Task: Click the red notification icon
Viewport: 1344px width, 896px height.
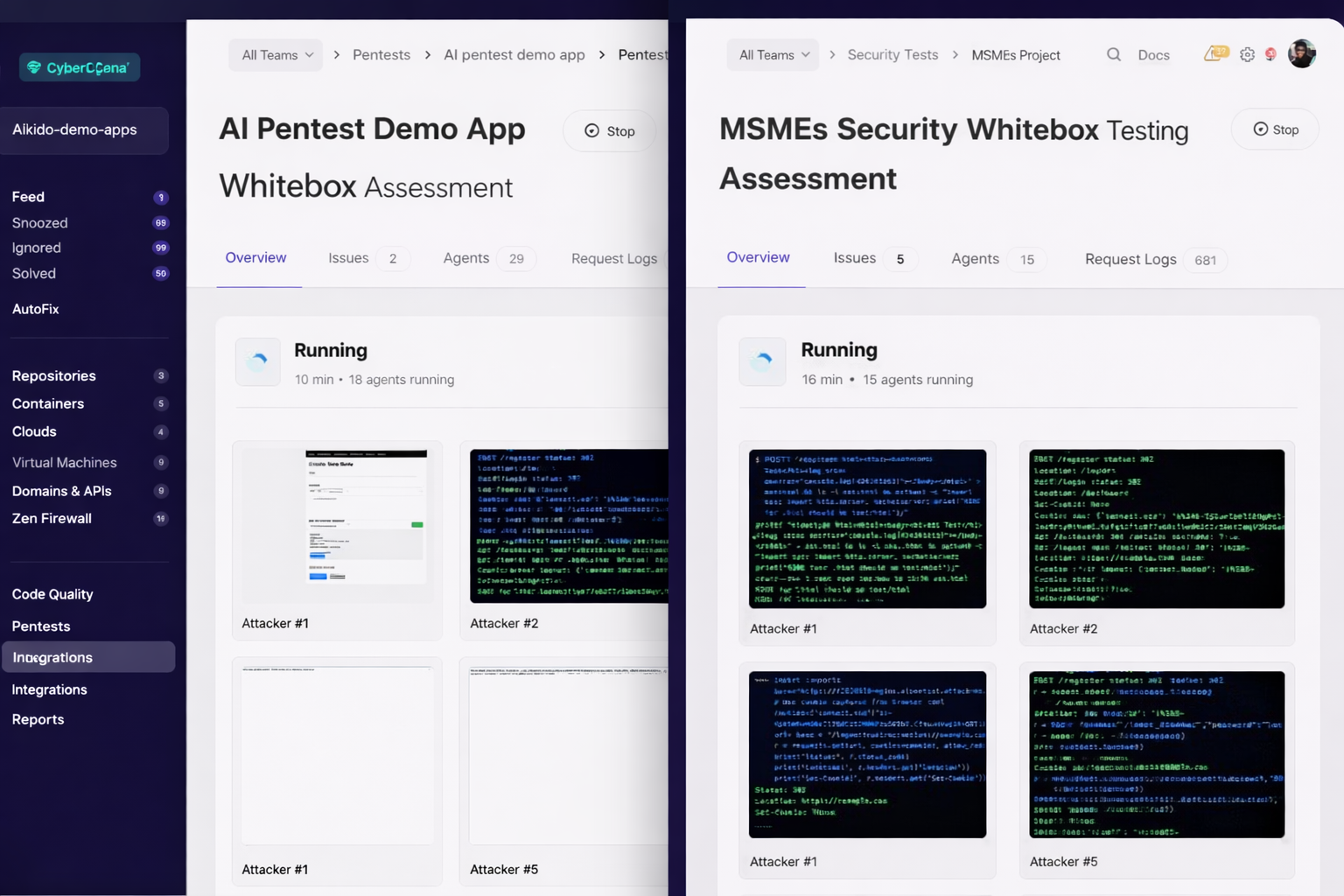Action: 1270,54
